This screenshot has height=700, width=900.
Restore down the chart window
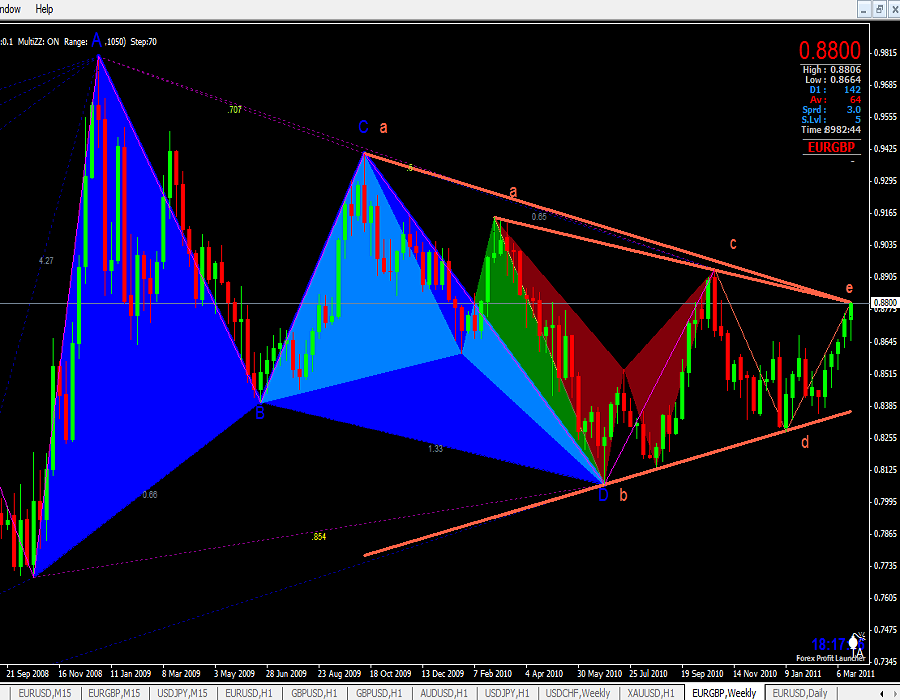(879, 9)
